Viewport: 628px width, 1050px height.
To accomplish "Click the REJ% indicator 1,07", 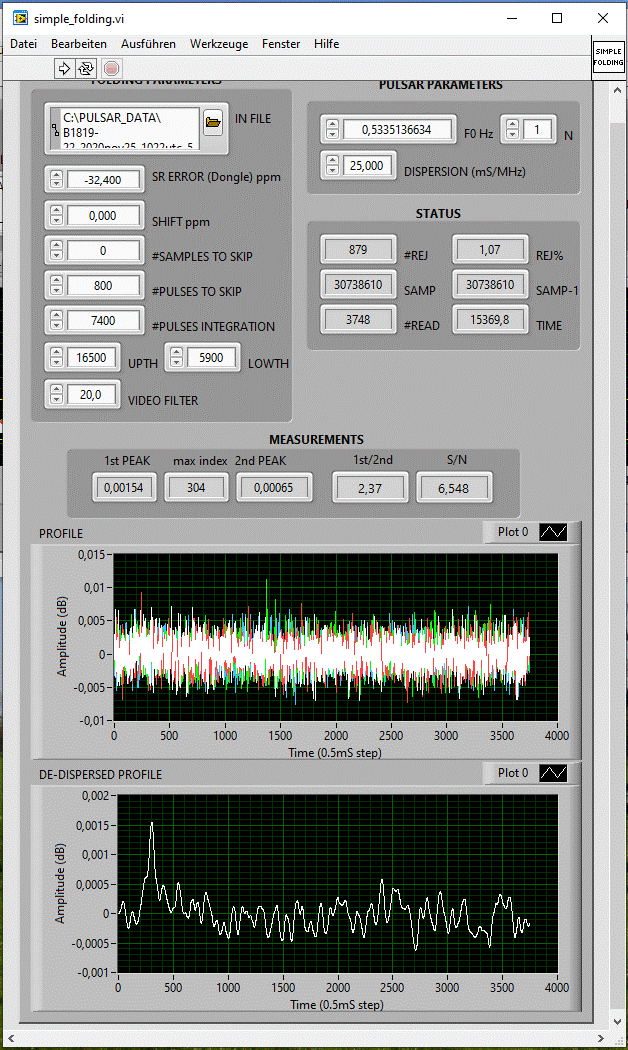I will point(490,249).
